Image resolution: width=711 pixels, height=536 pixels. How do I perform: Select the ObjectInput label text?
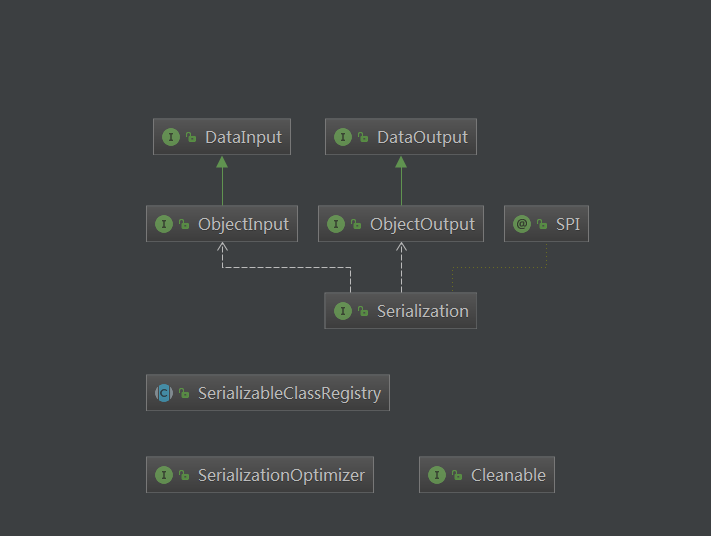(243, 224)
